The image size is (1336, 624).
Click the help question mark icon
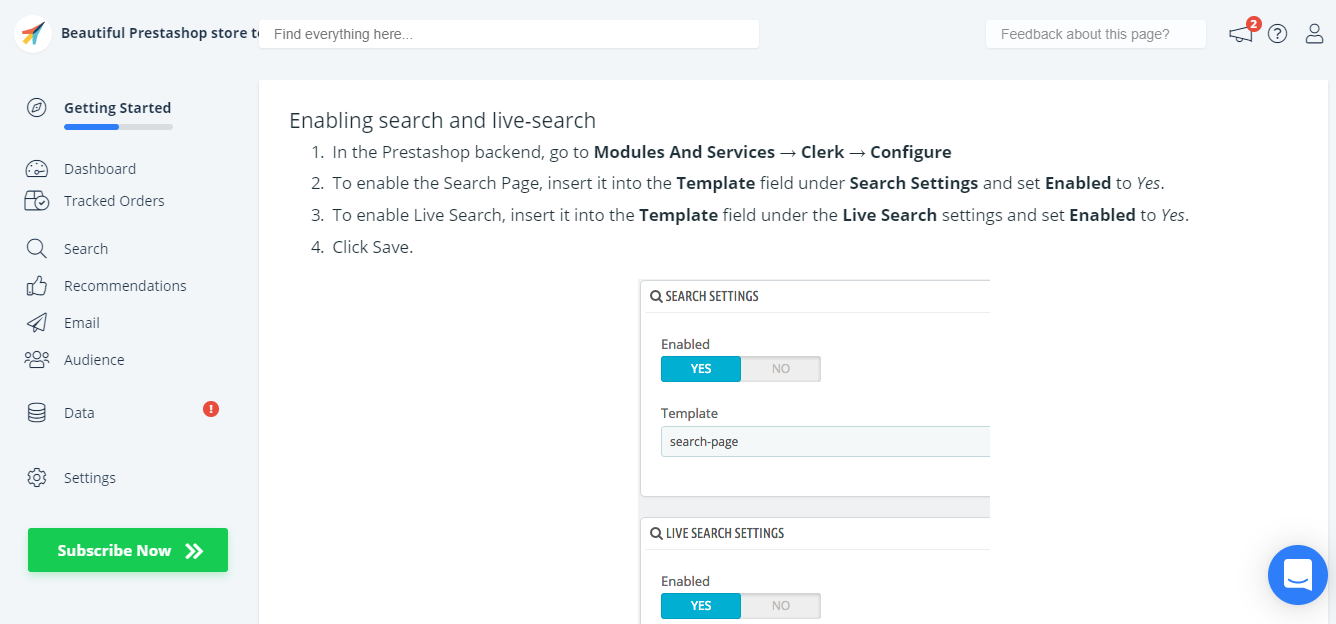coord(1277,34)
